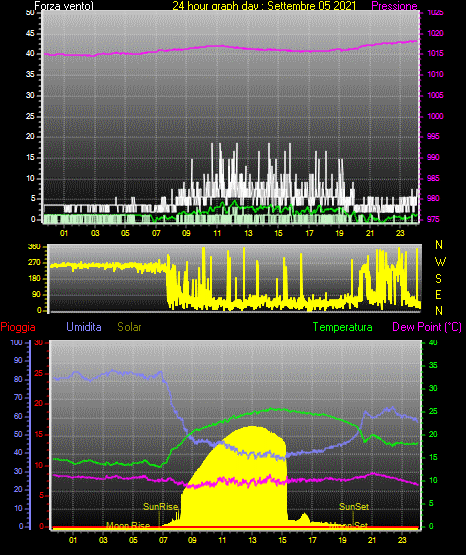Click wind speed axis value 45

click(30, 33)
